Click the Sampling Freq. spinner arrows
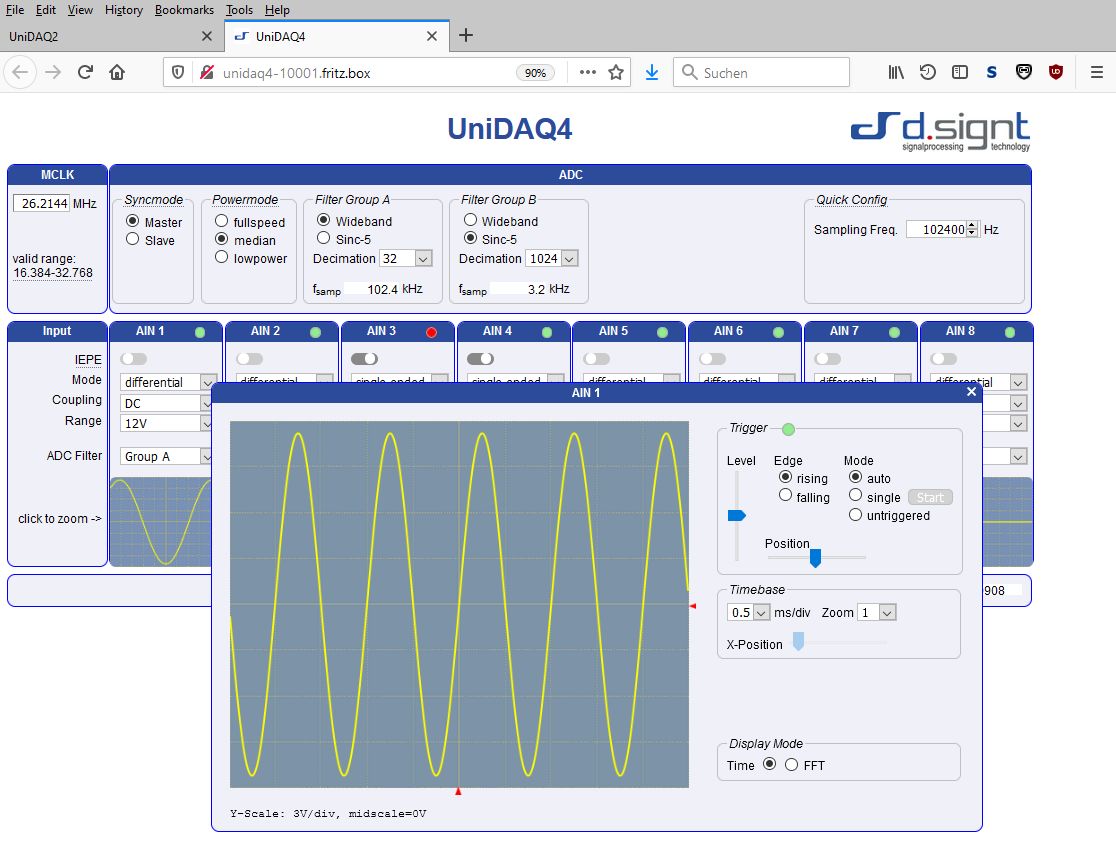1116x847 pixels. (x=972, y=229)
